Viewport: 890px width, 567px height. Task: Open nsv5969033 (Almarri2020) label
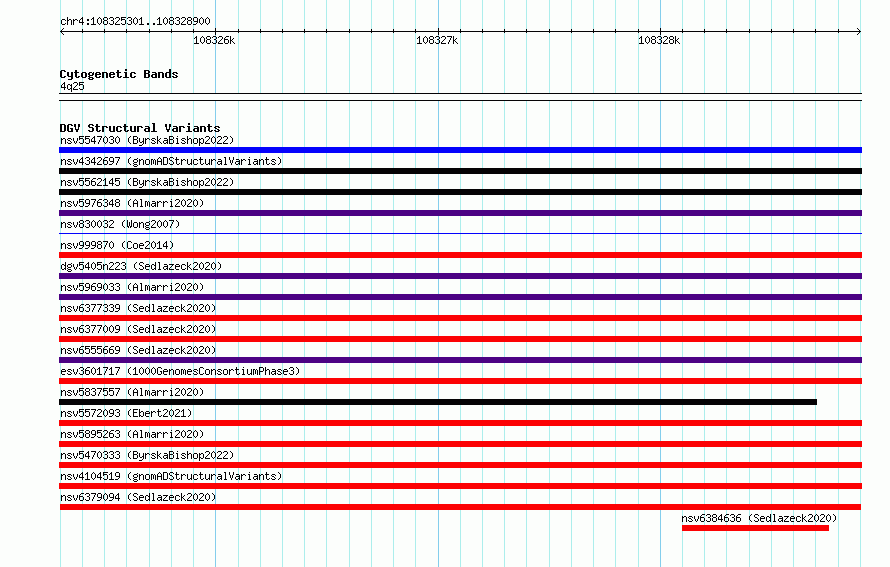[x=132, y=287]
